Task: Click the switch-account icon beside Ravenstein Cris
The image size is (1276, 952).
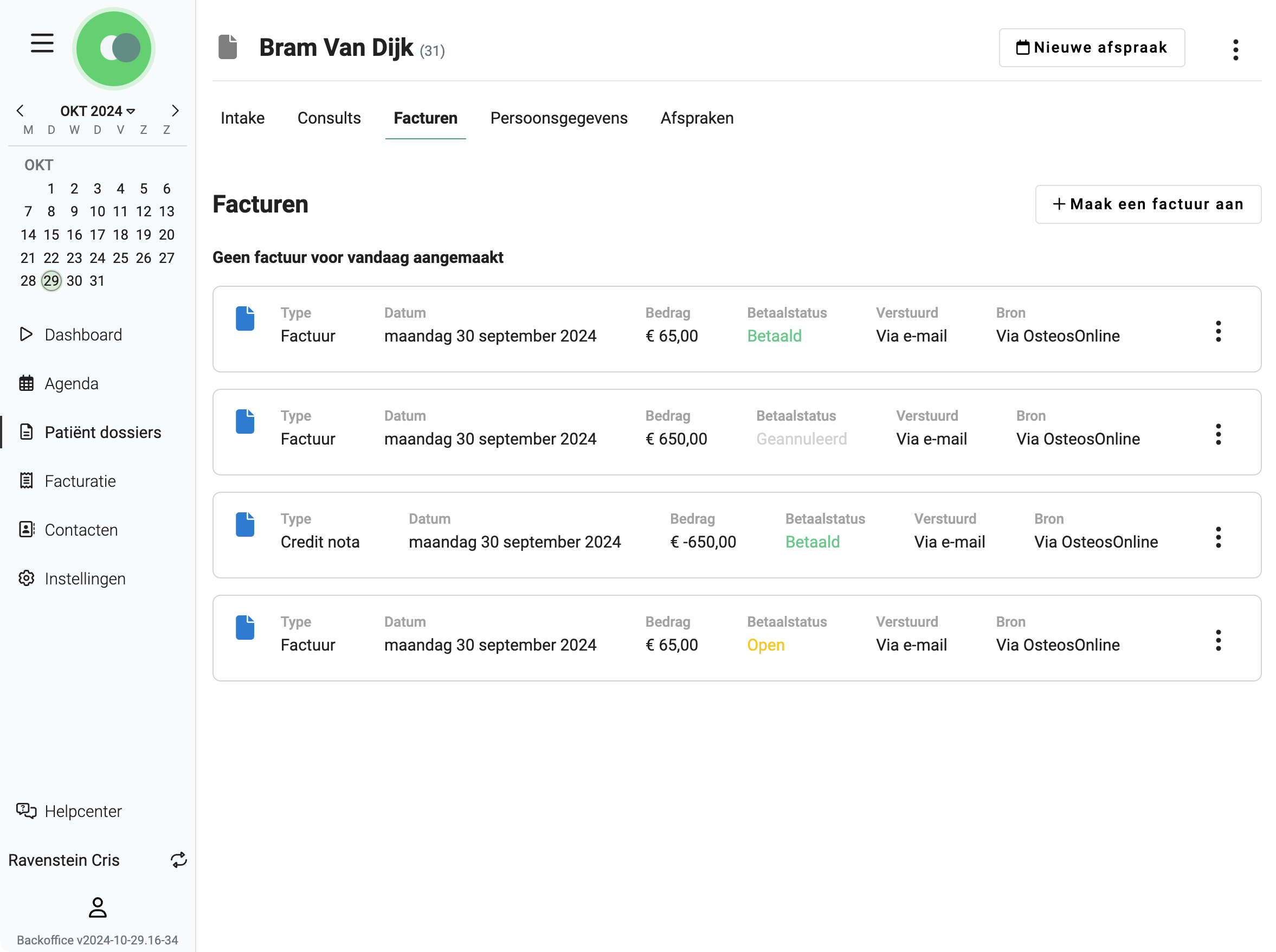Action: (x=178, y=860)
